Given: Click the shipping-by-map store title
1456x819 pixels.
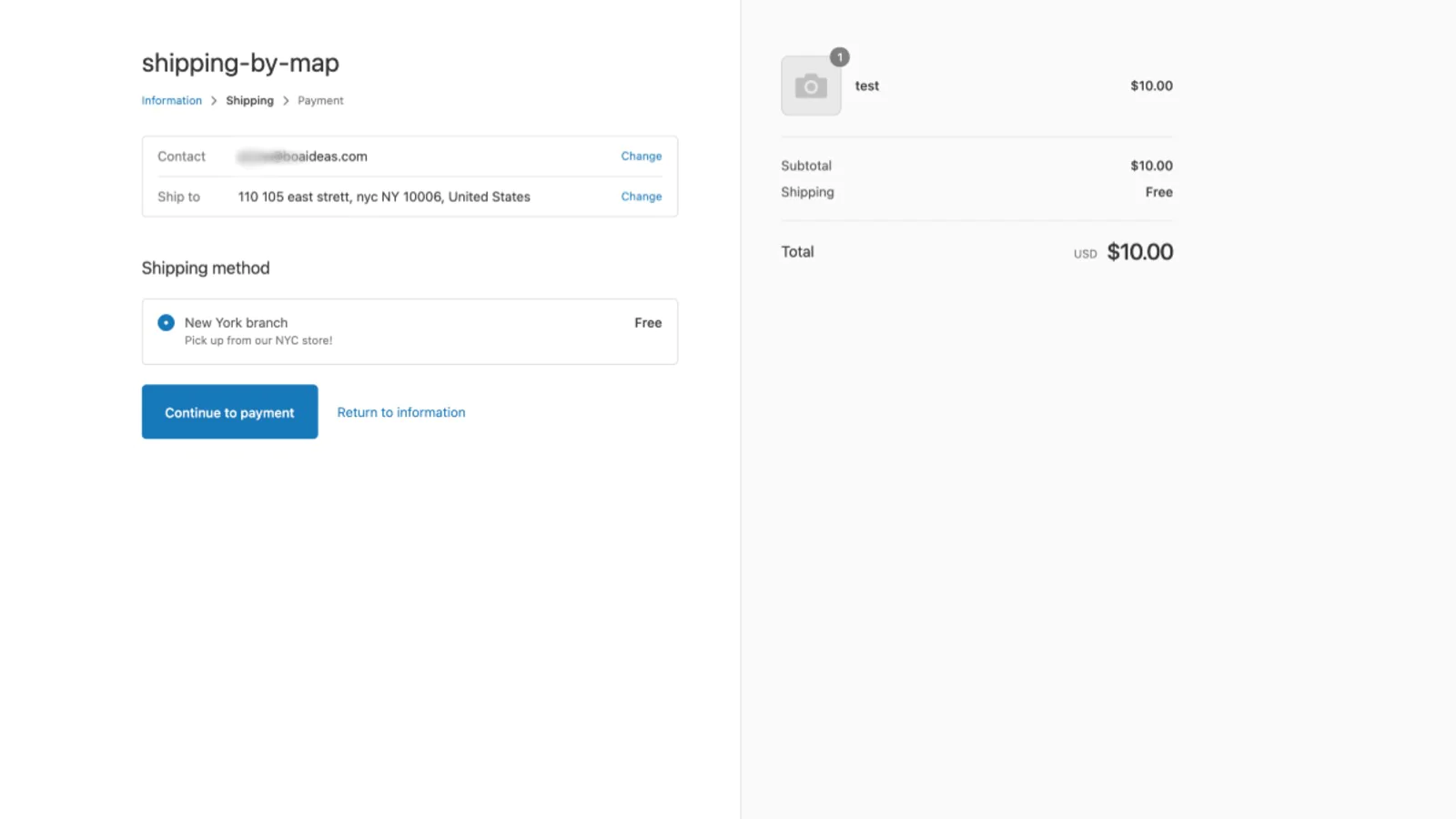Looking at the screenshot, I should point(240,63).
